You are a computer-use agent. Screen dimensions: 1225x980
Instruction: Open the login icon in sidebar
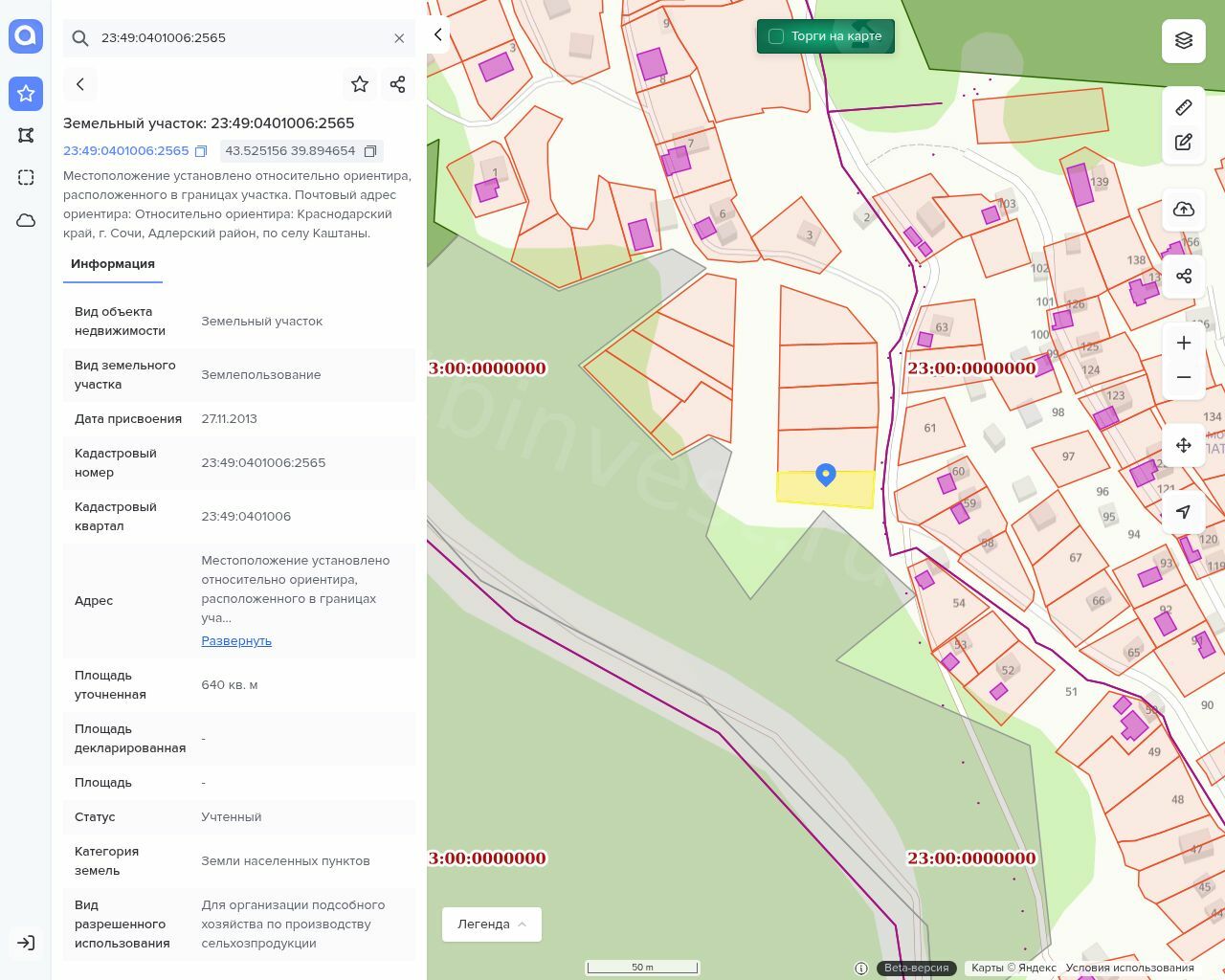click(26, 943)
